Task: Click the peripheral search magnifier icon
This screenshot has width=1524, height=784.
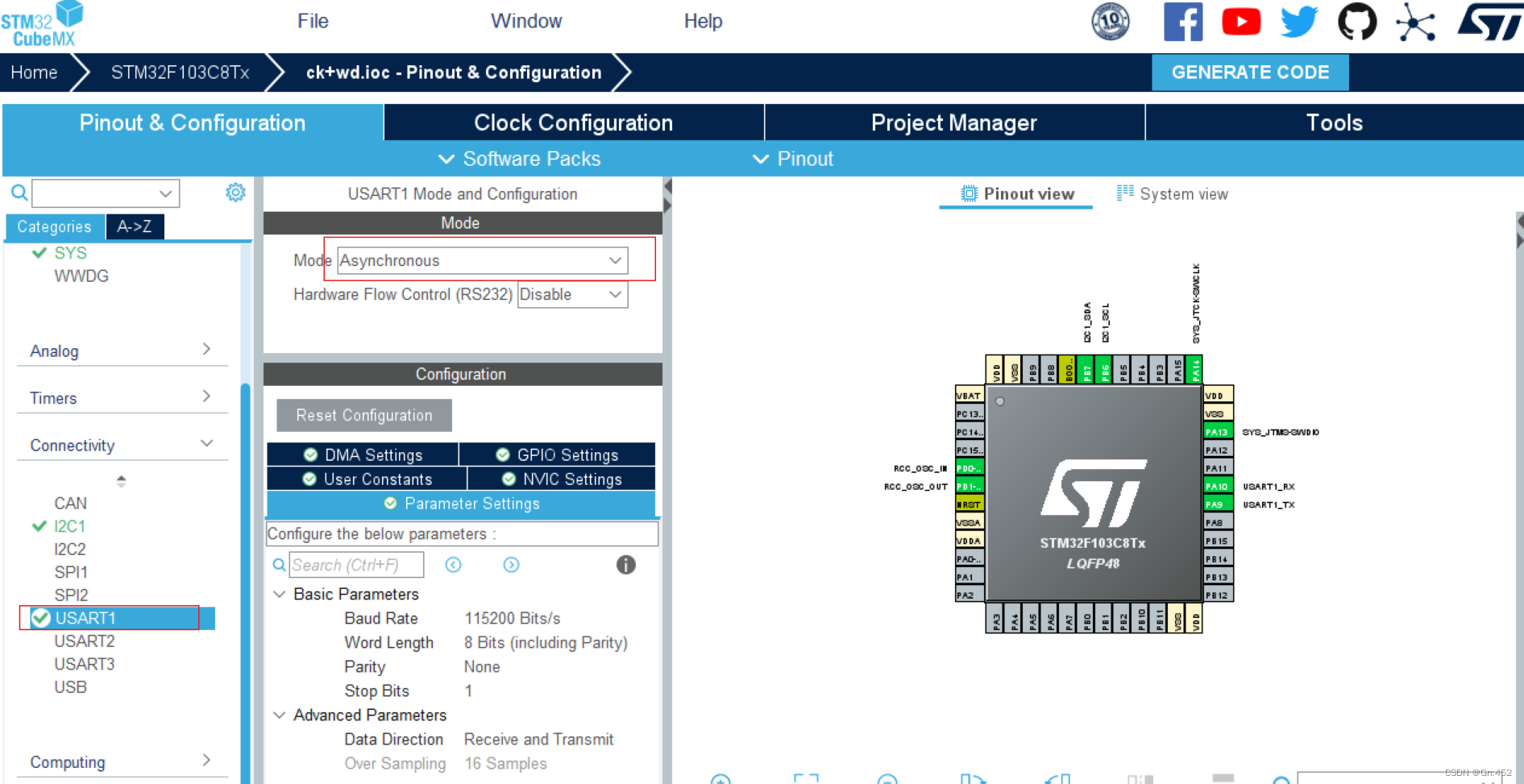Action: click(19, 193)
